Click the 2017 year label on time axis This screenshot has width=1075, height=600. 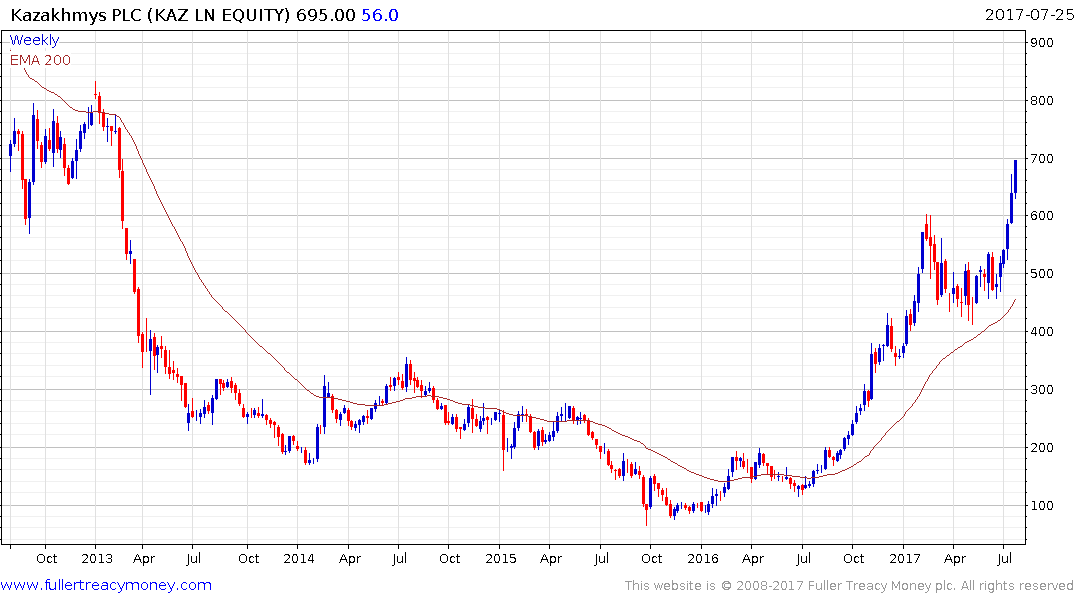(x=905, y=558)
